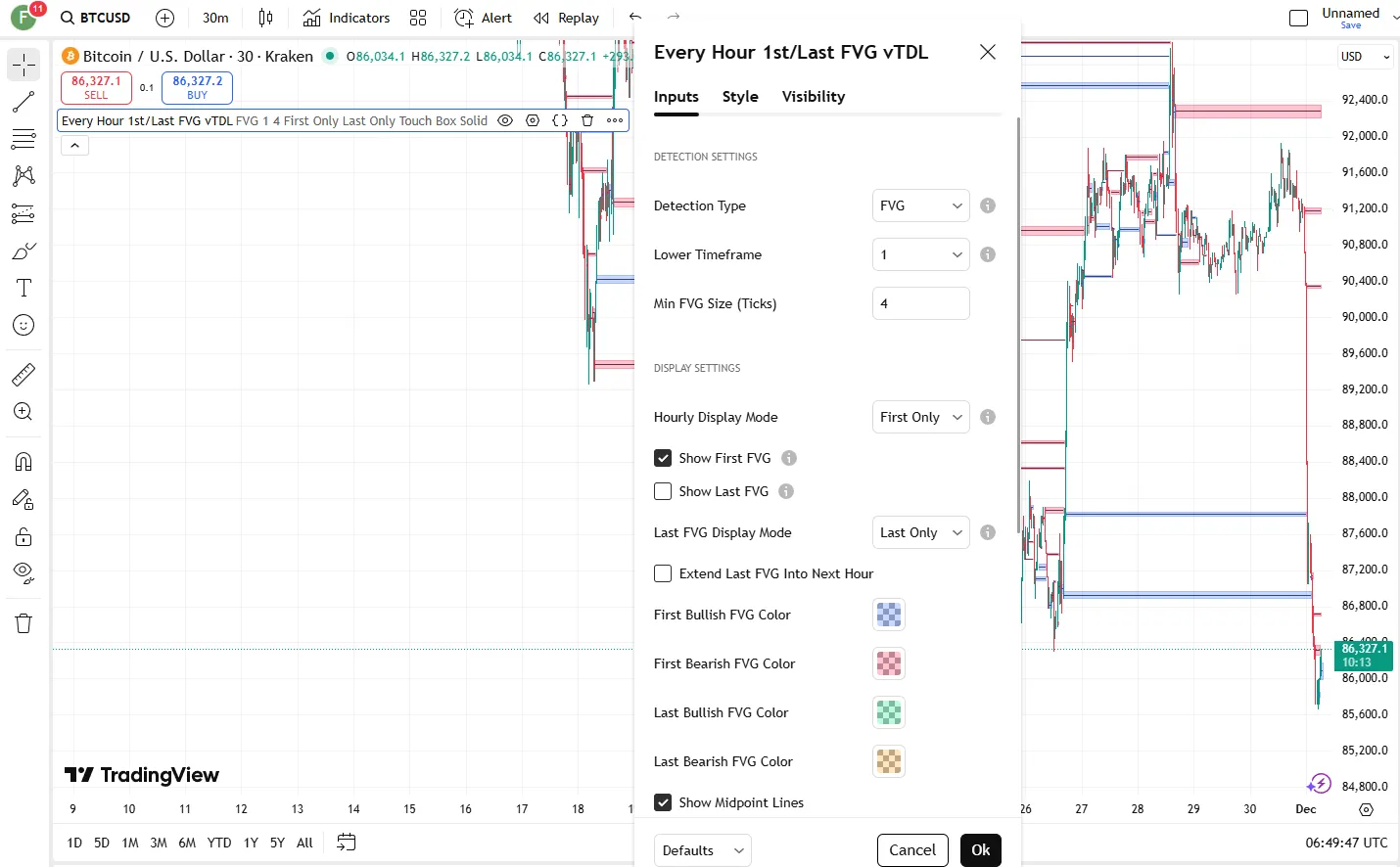Open the indicator source code braces
The height and width of the screenshot is (867, 1400).
click(560, 121)
